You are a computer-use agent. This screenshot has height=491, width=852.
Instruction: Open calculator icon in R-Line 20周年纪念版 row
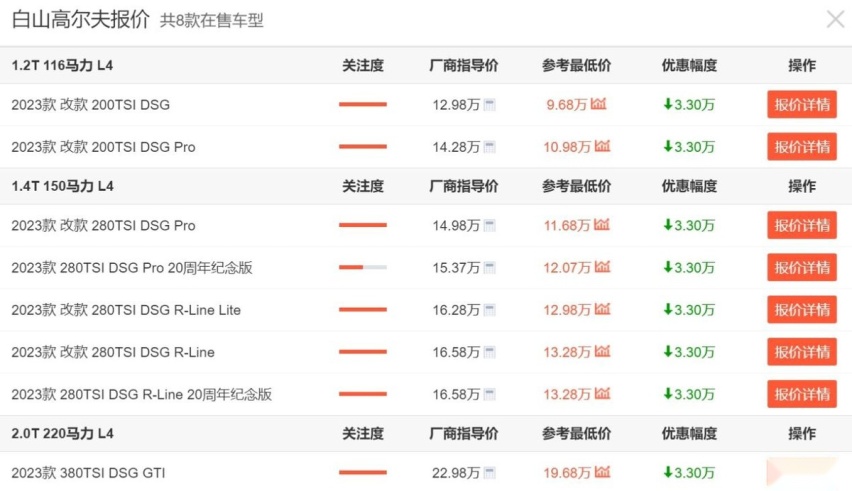click(490, 394)
